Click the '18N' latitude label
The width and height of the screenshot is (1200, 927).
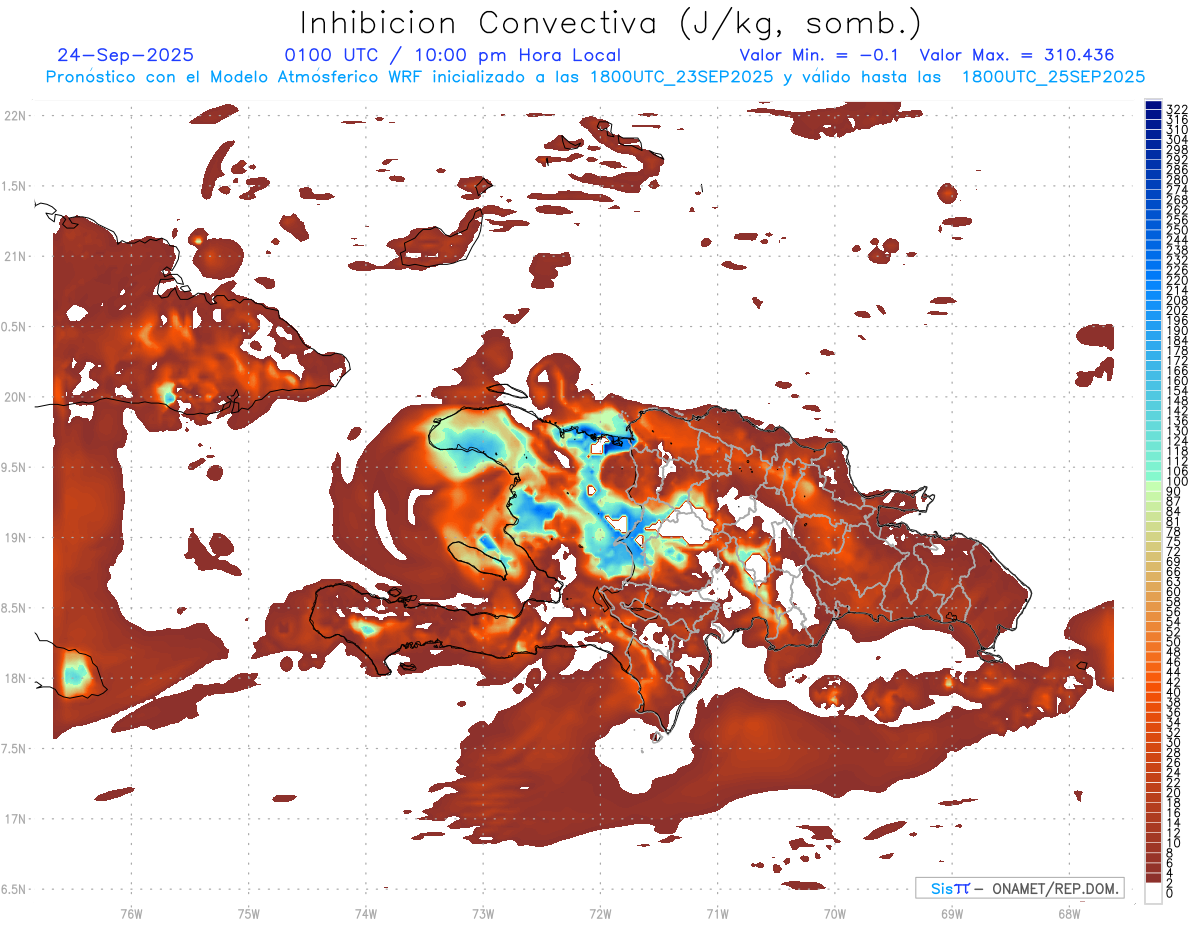pyautogui.click(x=14, y=679)
